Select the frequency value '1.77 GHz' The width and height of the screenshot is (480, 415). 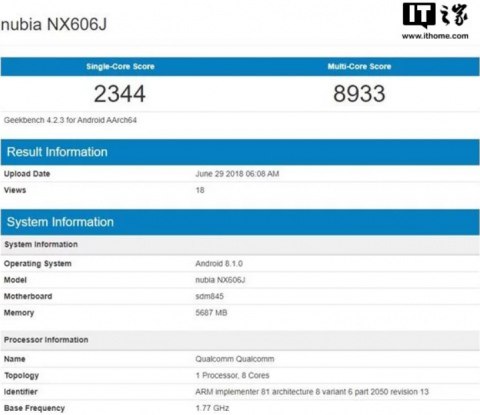click(x=212, y=408)
